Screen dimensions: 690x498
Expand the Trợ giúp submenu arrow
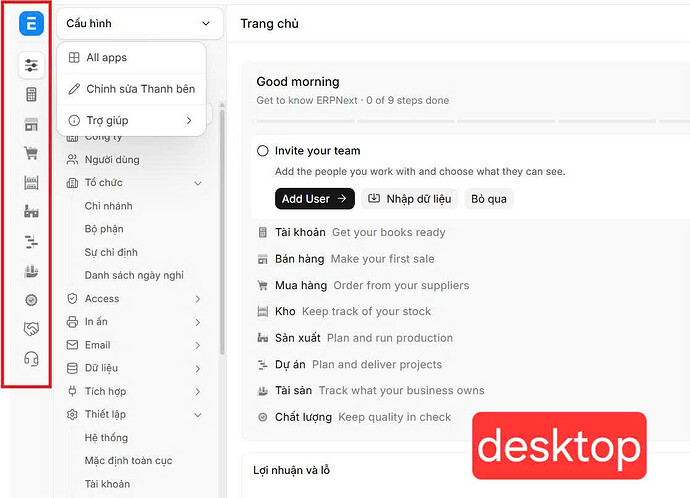(x=189, y=120)
